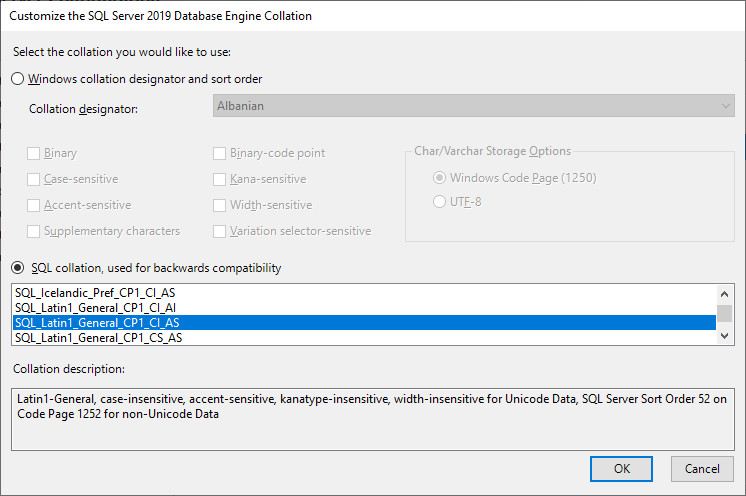The image size is (746, 496).
Task: Choose UTF-8 storage option
Action: [439, 202]
